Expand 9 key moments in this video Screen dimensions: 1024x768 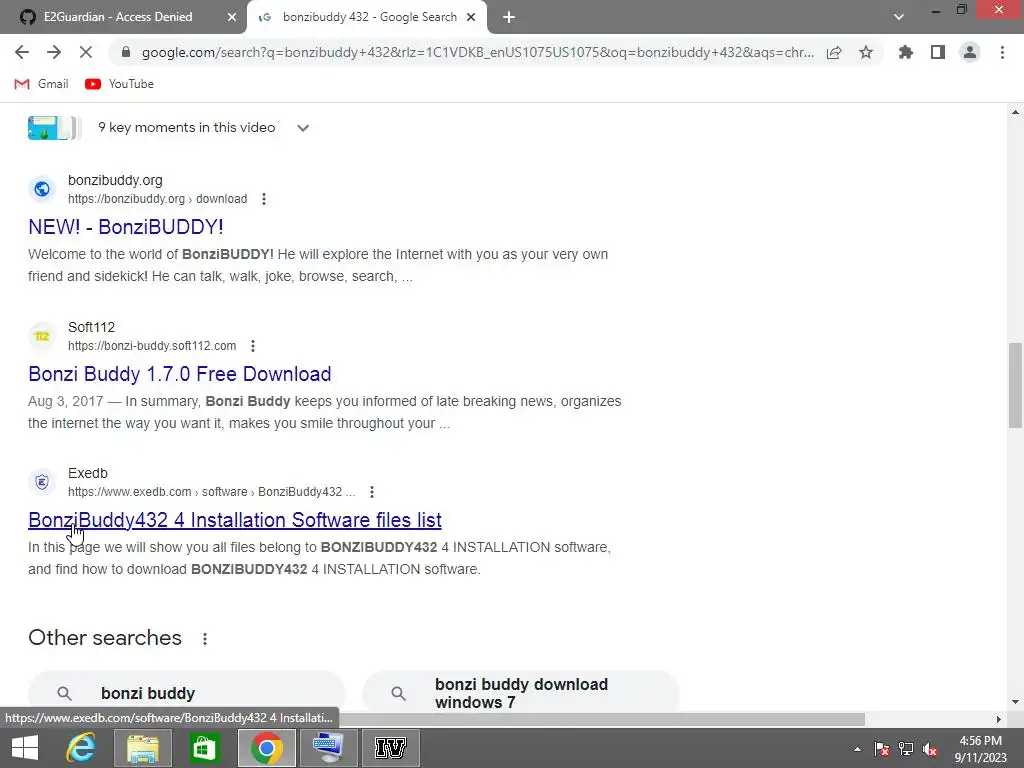point(302,128)
